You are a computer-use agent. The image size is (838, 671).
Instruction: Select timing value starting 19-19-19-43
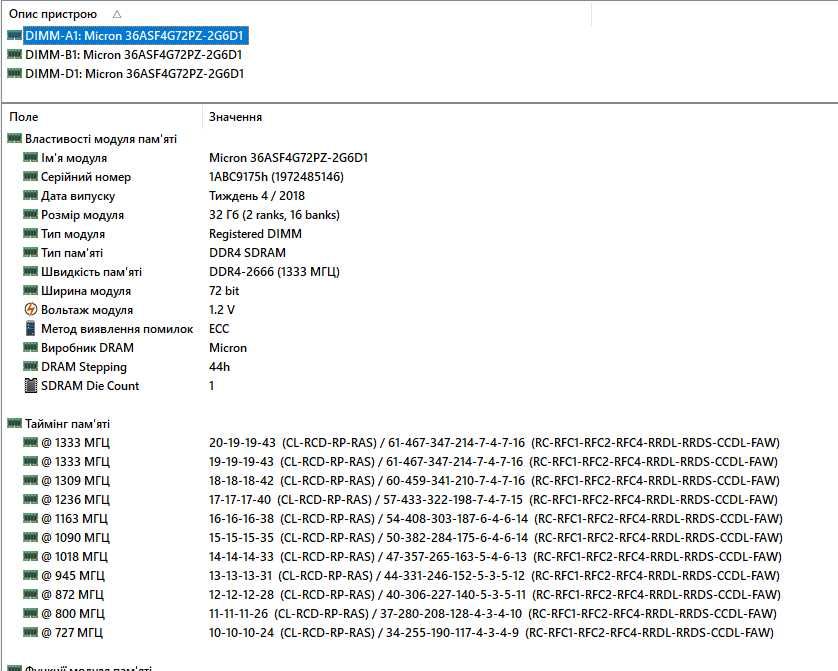pos(493,462)
